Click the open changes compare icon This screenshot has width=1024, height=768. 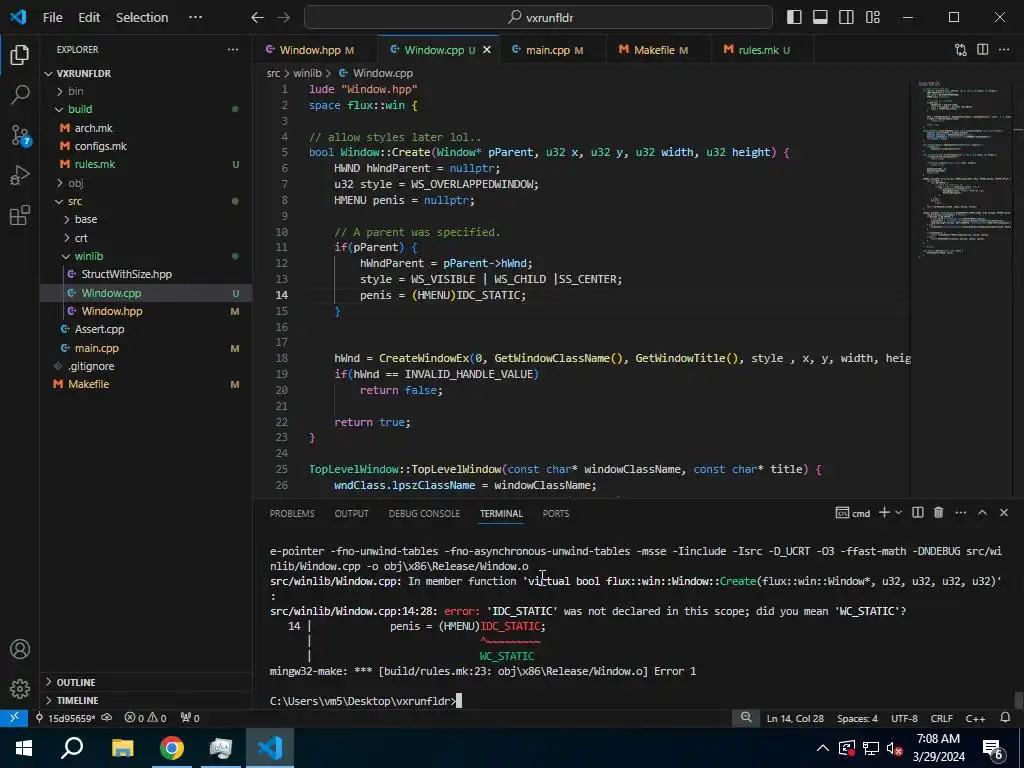coord(961,50)
